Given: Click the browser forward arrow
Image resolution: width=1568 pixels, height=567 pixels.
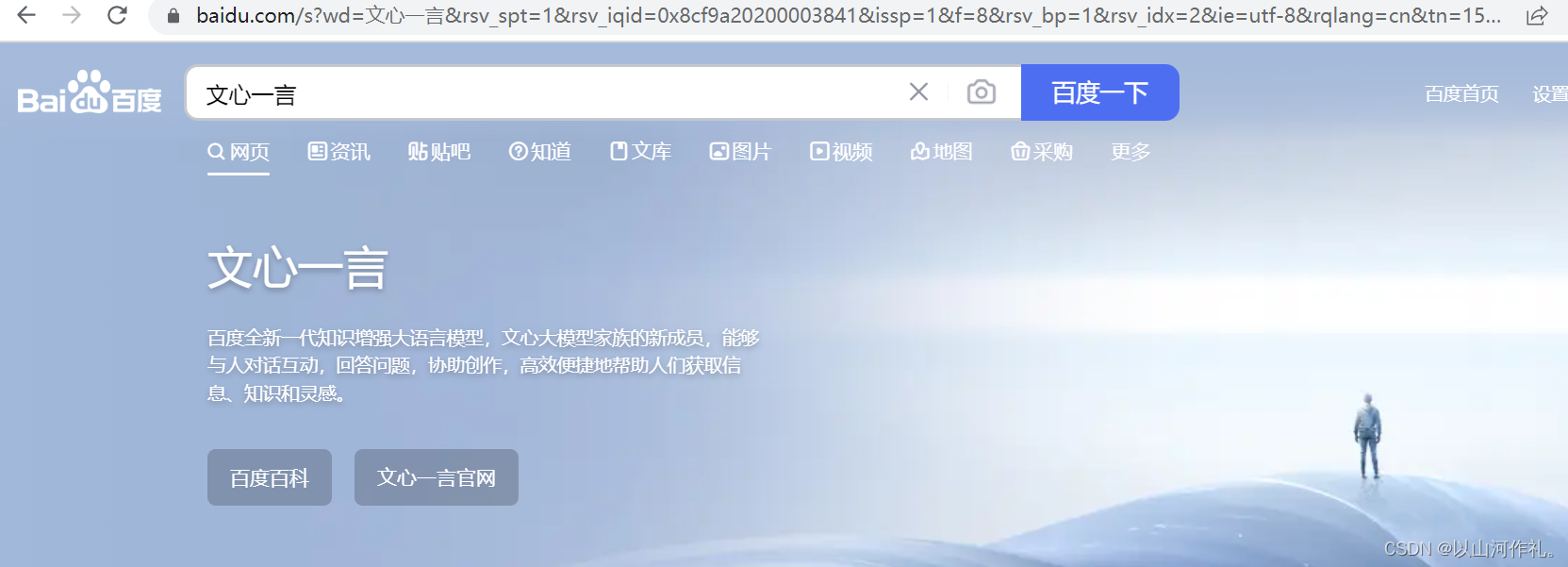Looking at the screenshot, I should point(72,15).
